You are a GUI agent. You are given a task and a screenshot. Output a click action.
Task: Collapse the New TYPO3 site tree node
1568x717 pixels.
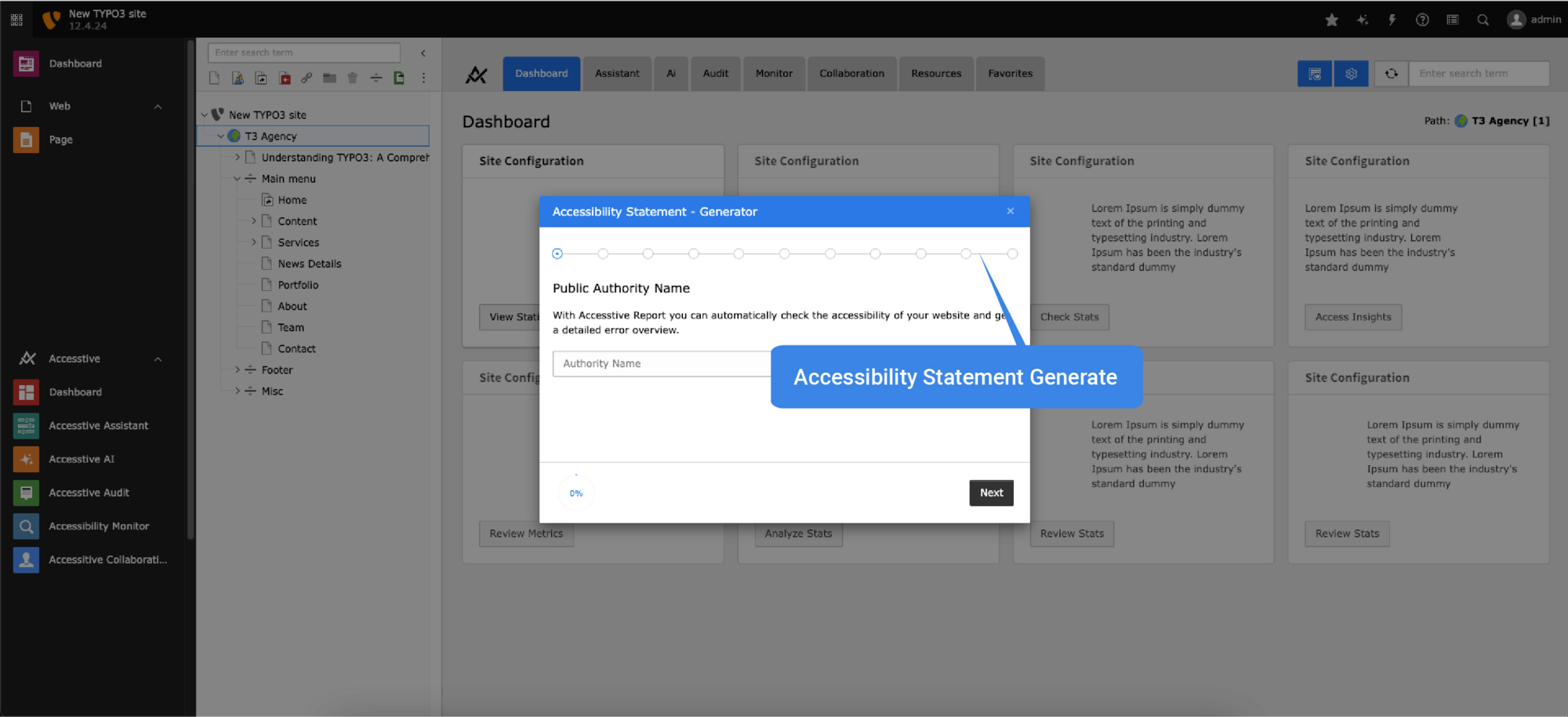point(205,115)
